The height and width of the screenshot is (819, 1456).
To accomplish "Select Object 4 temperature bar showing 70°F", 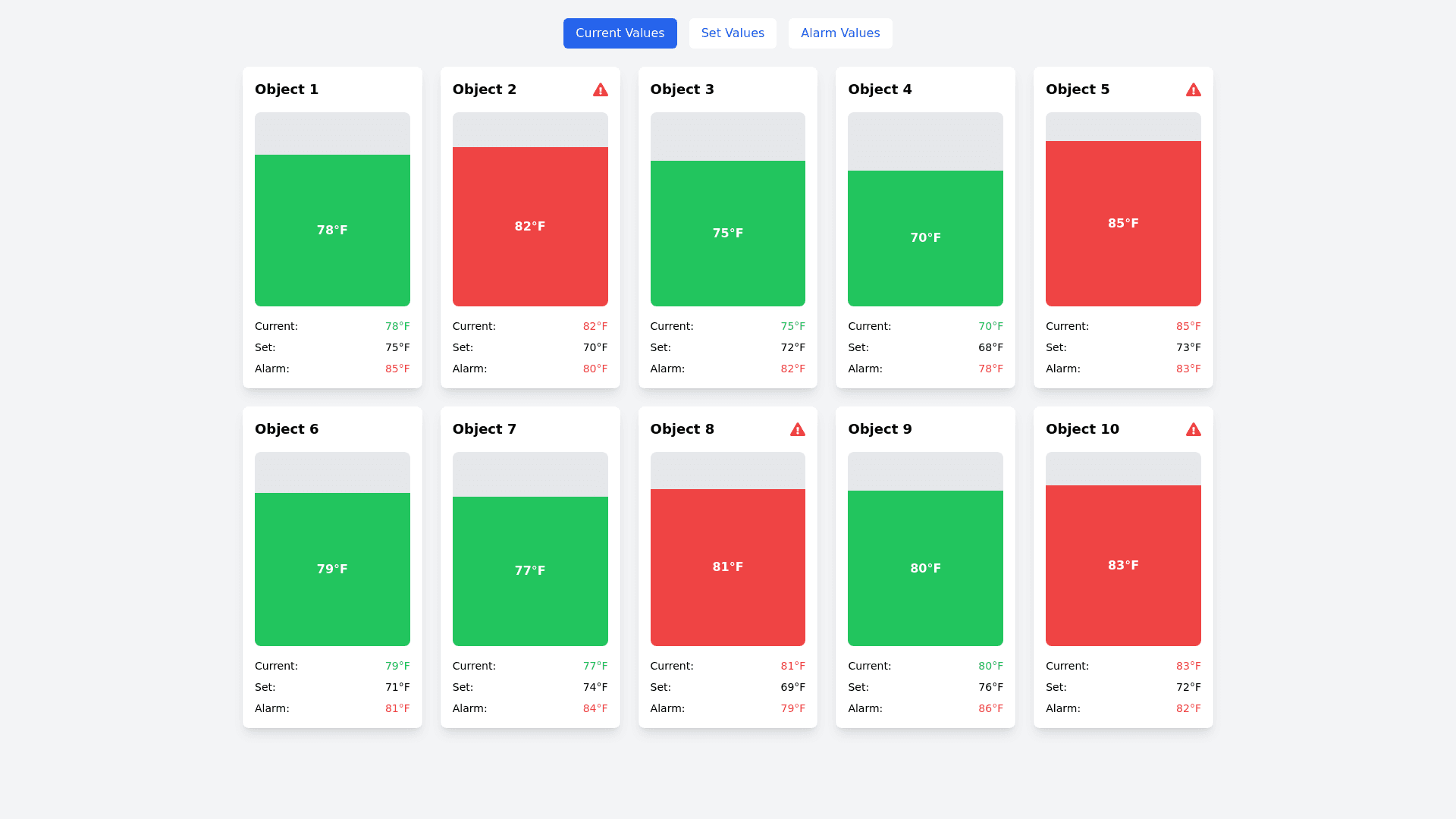I will [925, 237].
